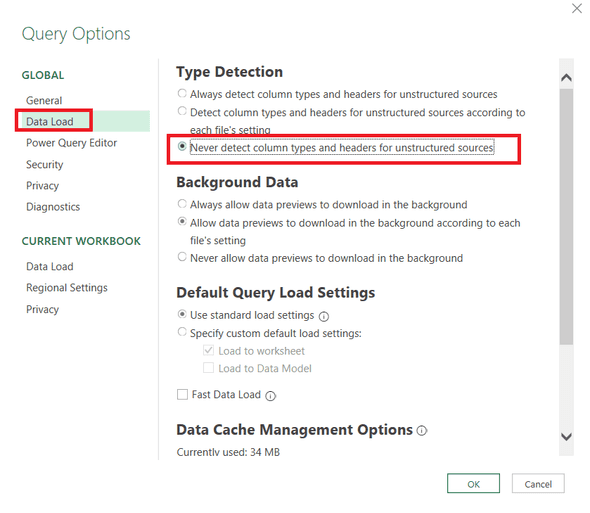Open Power Query Editor settings

pyautogui.click(x=71, y=143)
